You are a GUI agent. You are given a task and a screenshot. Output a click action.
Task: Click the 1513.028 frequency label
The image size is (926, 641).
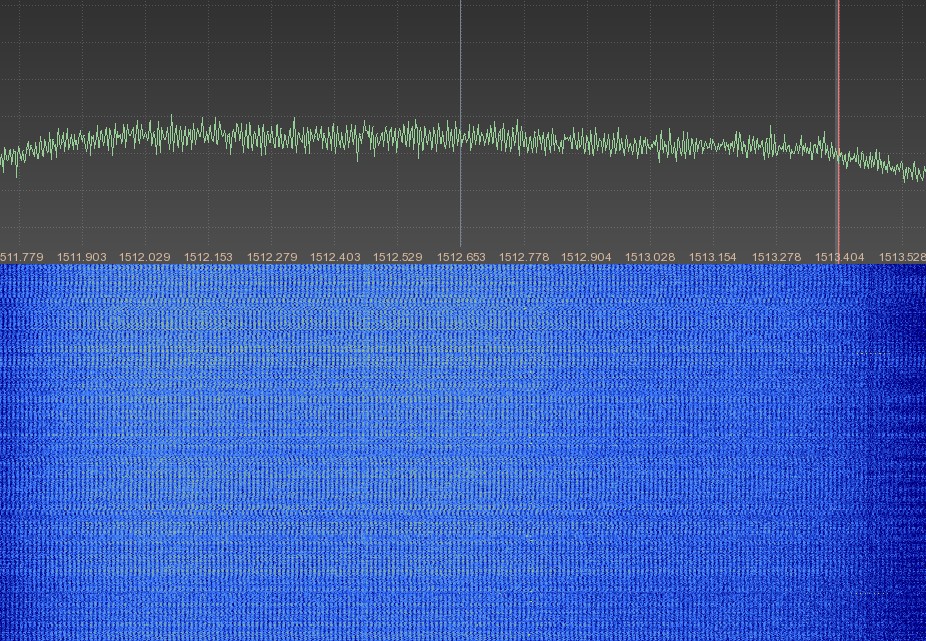[650, 257]
